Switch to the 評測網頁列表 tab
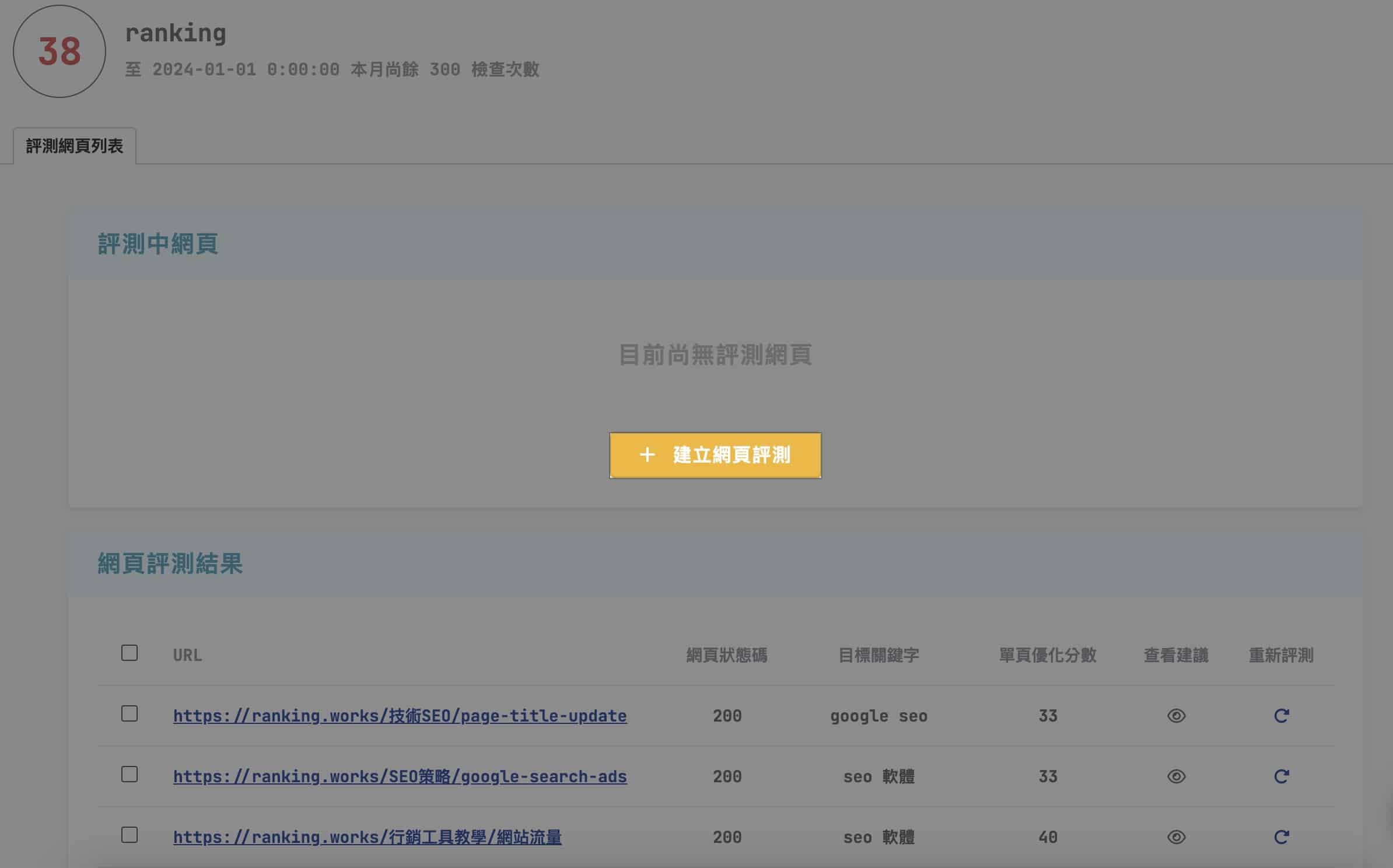 (x=75, y=146)
